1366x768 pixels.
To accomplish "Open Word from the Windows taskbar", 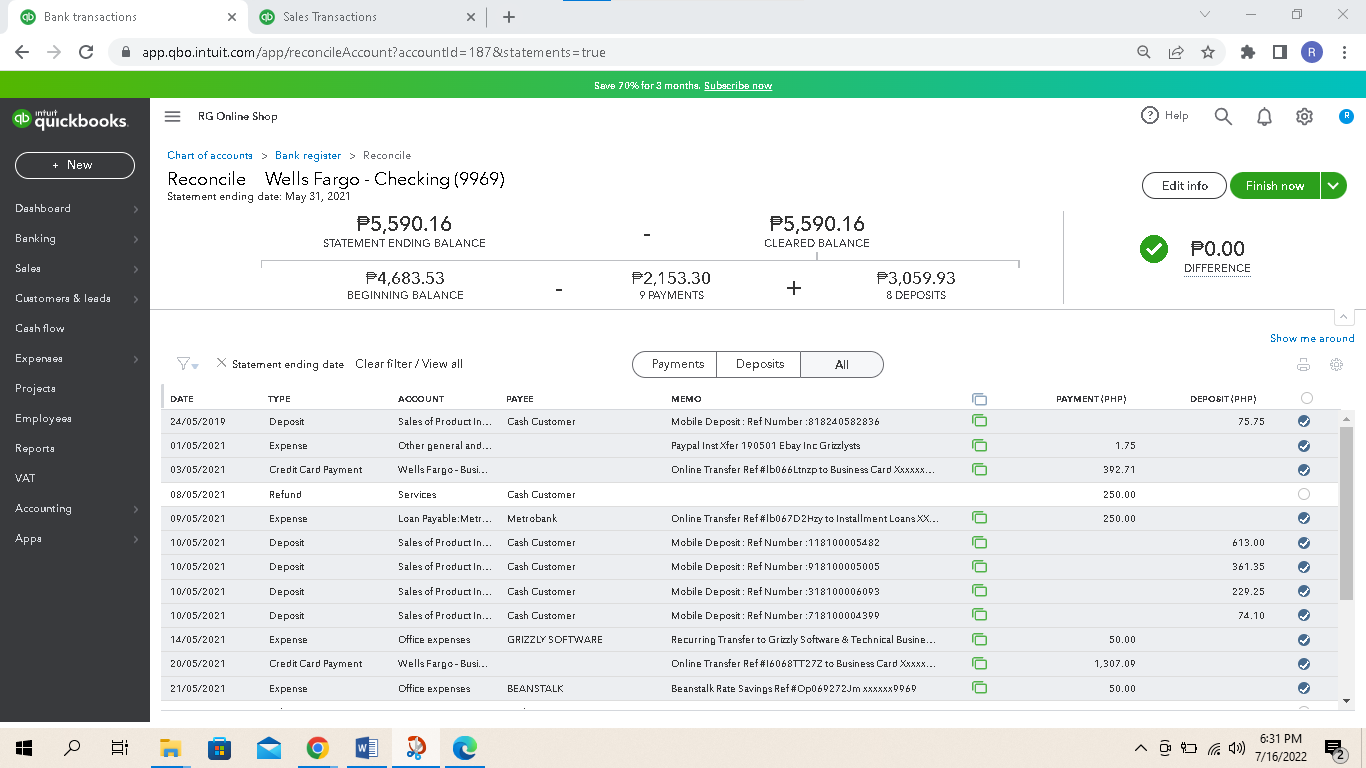I will [x=366, y=747].
